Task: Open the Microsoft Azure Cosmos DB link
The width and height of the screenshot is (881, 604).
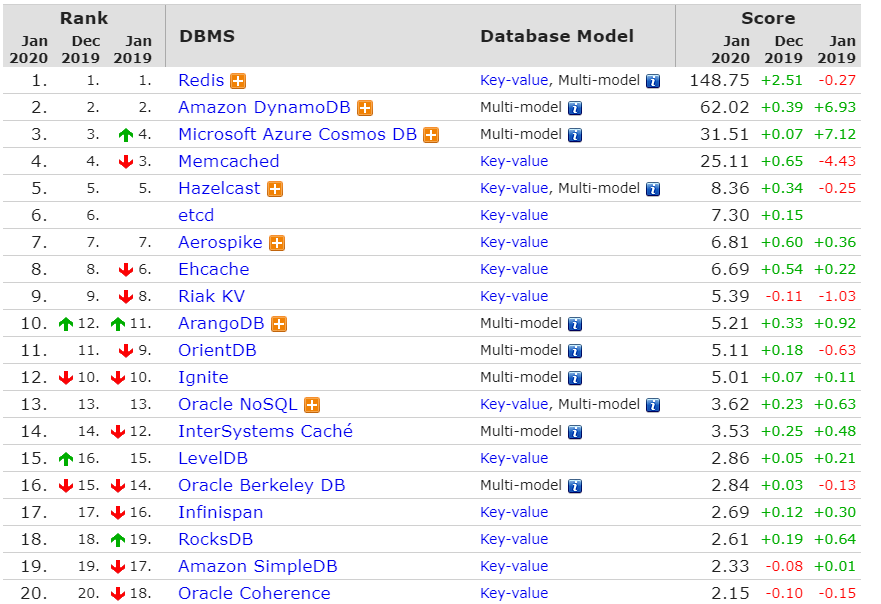Action: 297,134
